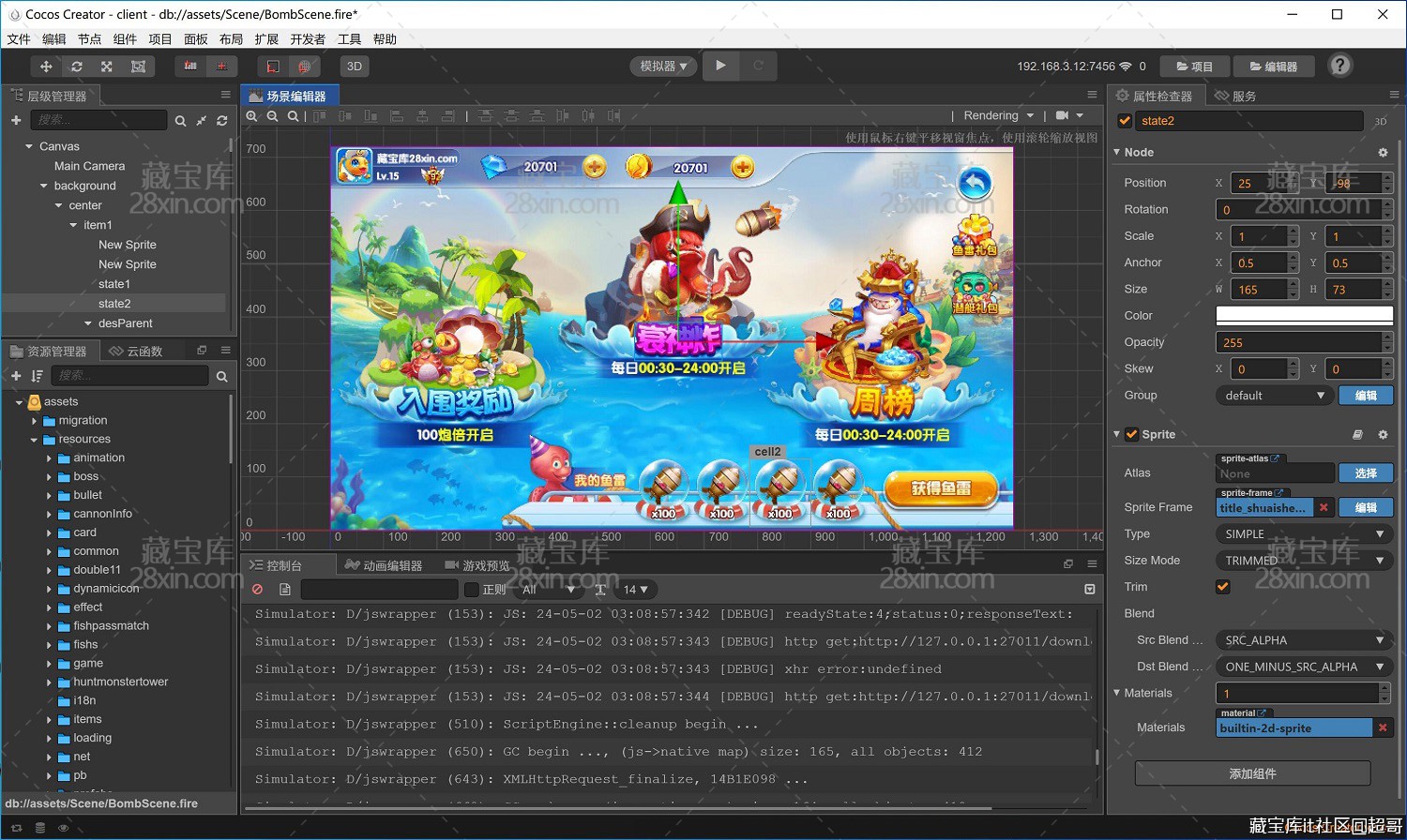Click the Sprite Frame edit button

1366,507
